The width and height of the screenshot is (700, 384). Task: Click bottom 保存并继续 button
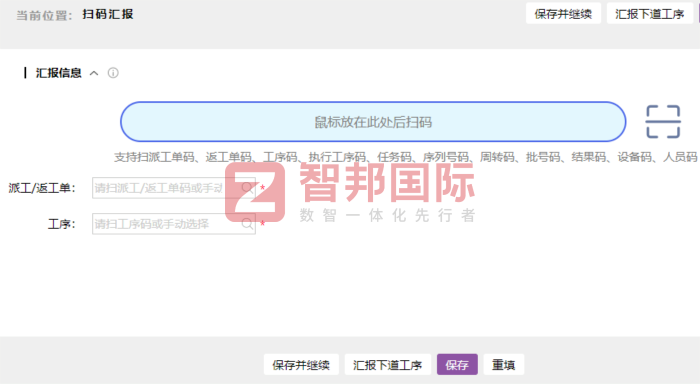point(301,365)
